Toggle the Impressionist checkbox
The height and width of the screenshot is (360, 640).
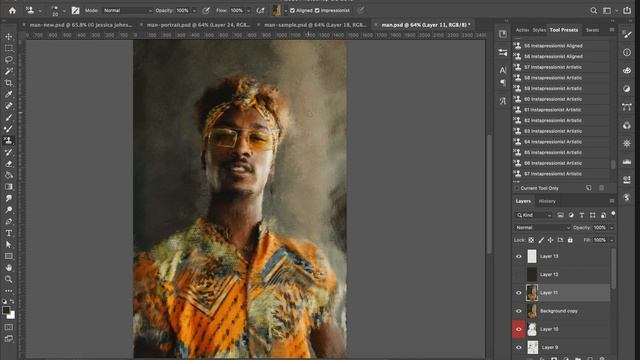[x=317, y=11]
